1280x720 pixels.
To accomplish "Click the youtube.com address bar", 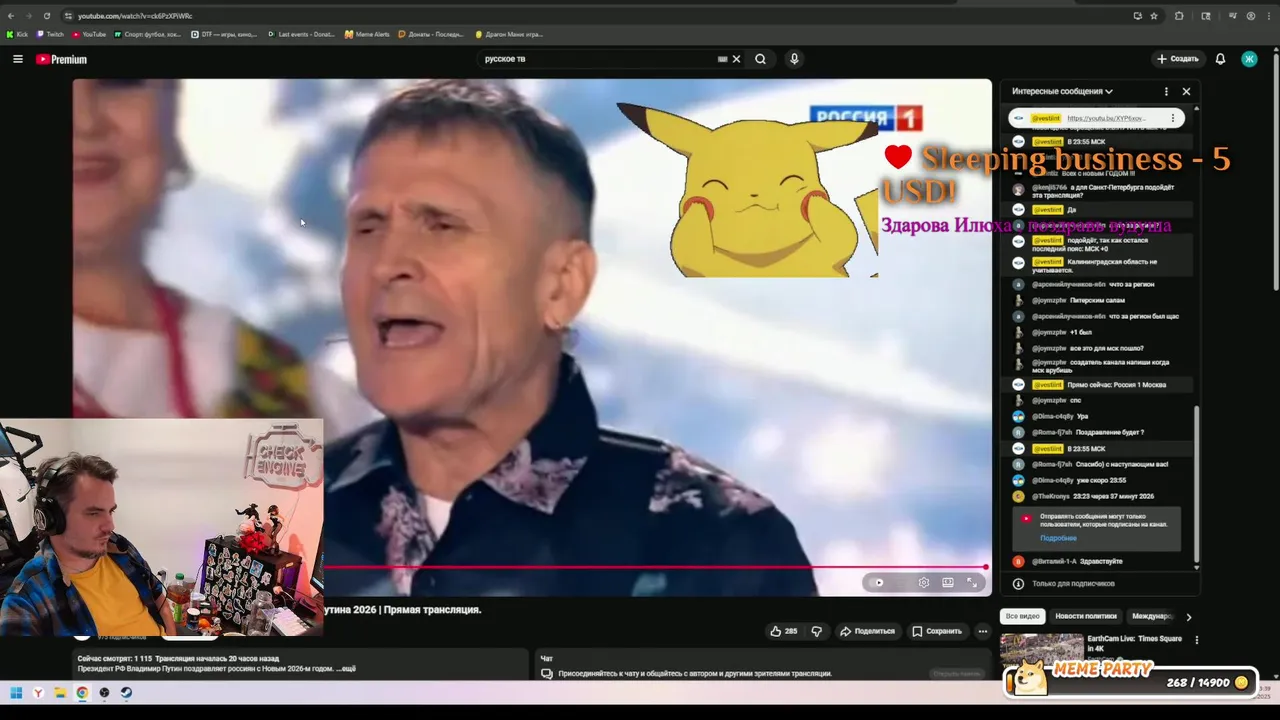I will click(590, 16).
